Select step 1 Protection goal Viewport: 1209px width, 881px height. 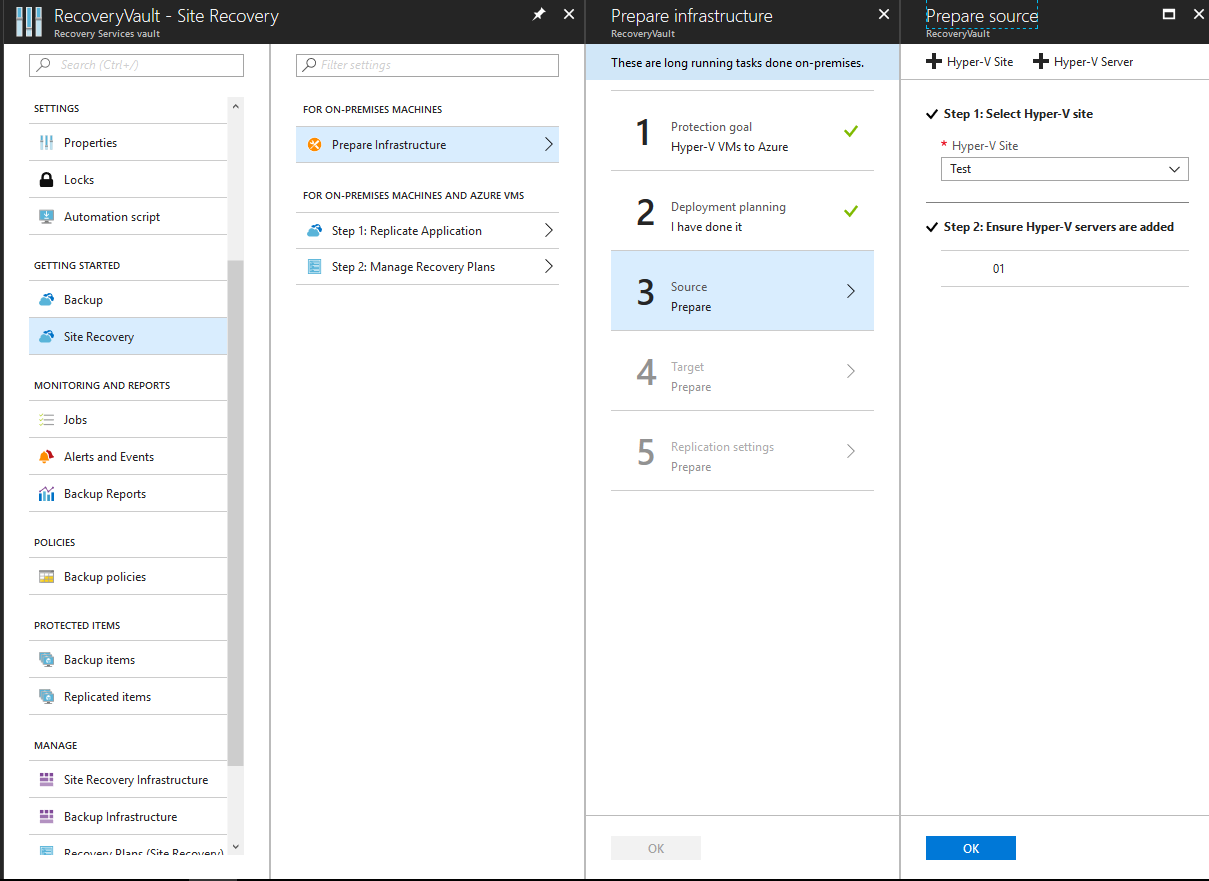click(742, 131)
